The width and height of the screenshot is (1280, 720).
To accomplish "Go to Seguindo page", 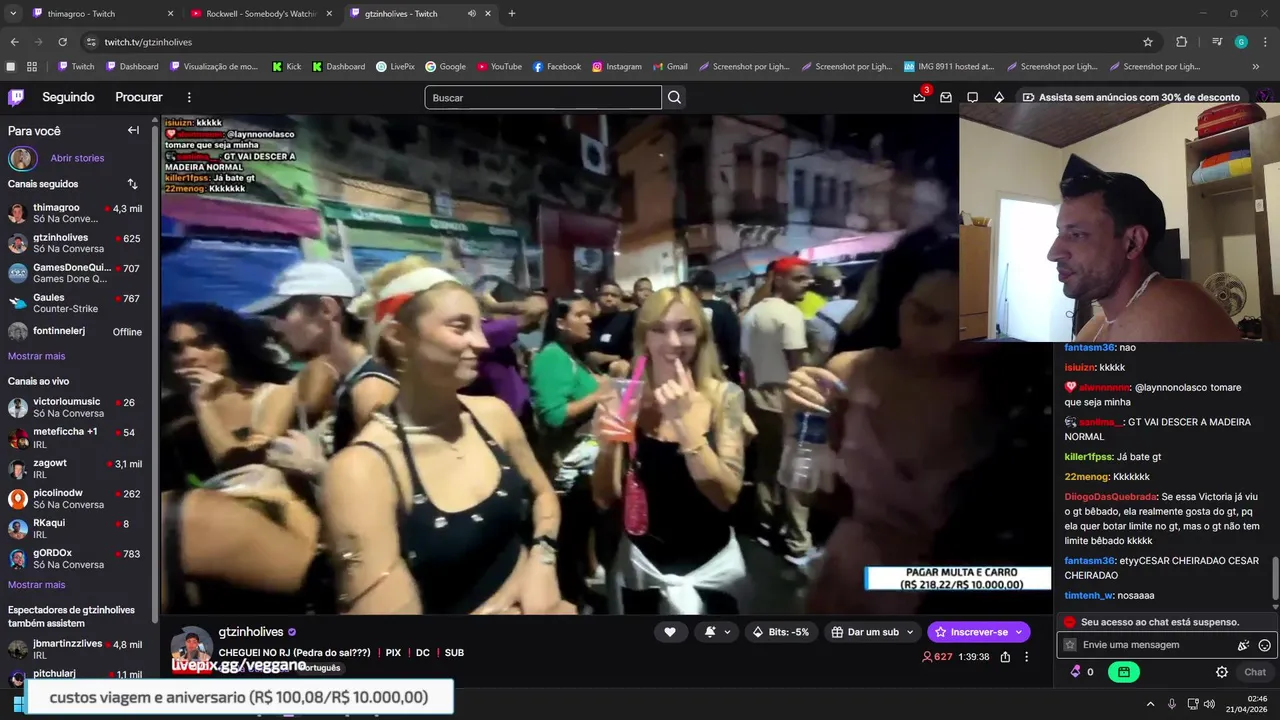I will click(x=68, y=97).
